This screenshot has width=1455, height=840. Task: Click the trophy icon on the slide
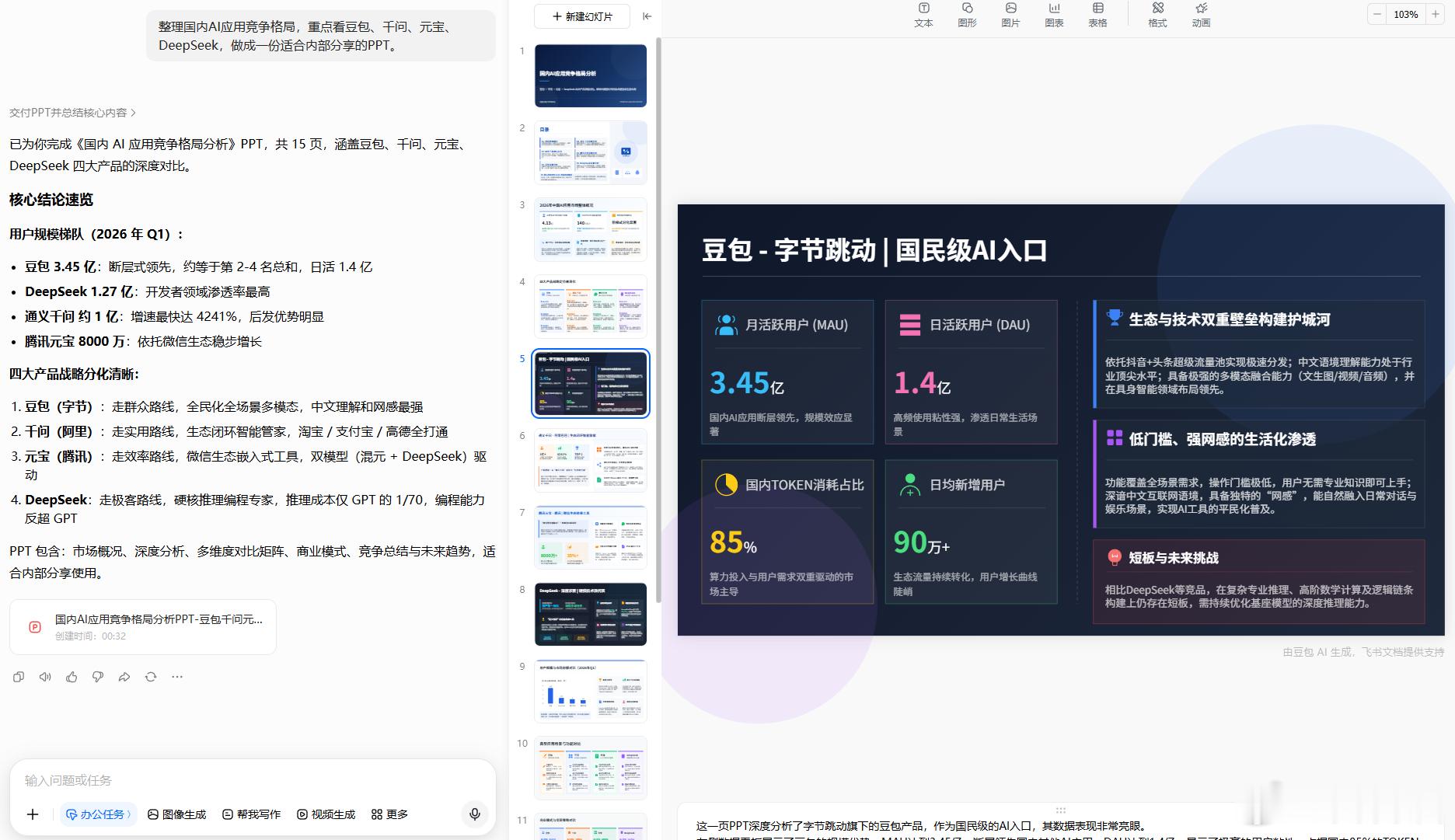(1115, 319)
